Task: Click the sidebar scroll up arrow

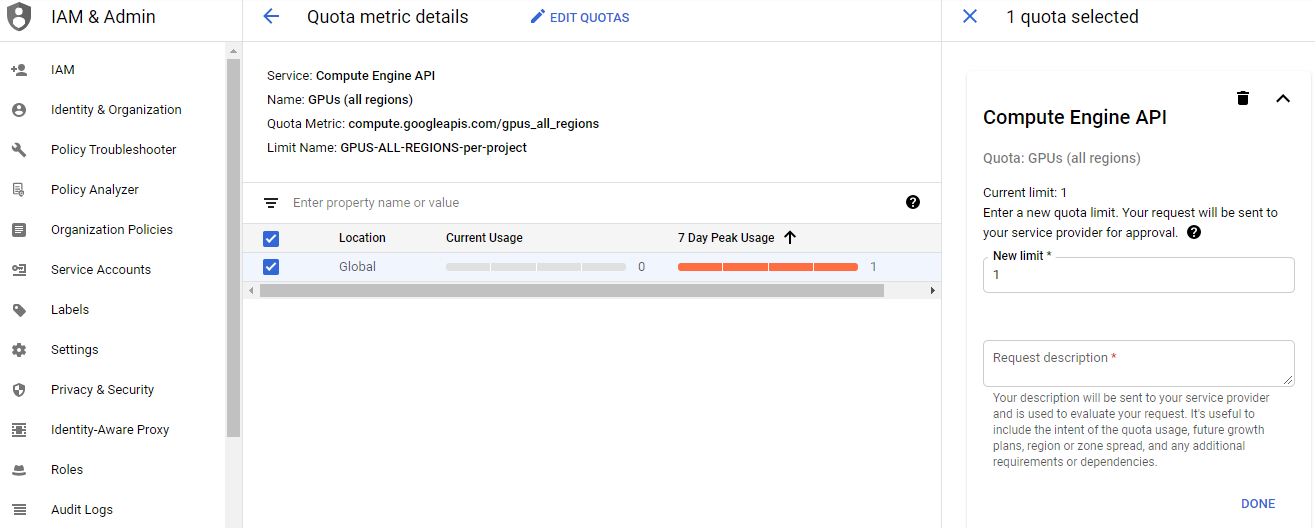Action: click(x=233, y=50)
